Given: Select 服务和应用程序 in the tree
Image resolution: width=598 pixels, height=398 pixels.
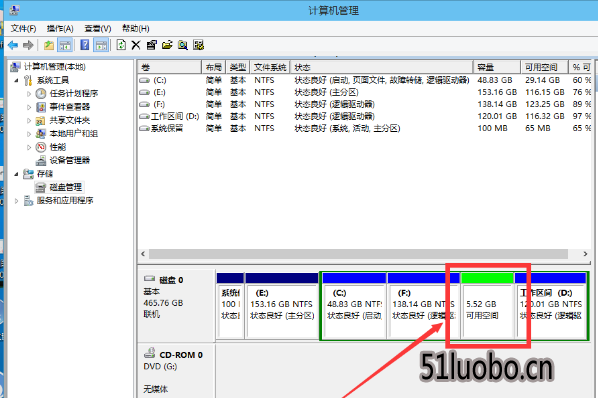Looking at the screenshot, I should pyautogui.click(x=65, y=201).
